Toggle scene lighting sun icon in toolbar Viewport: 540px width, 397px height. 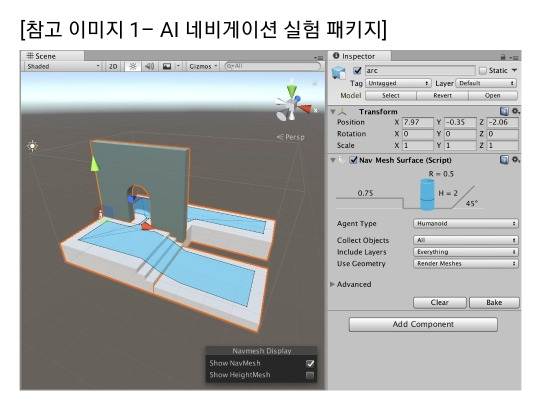(x=133, y=66)
